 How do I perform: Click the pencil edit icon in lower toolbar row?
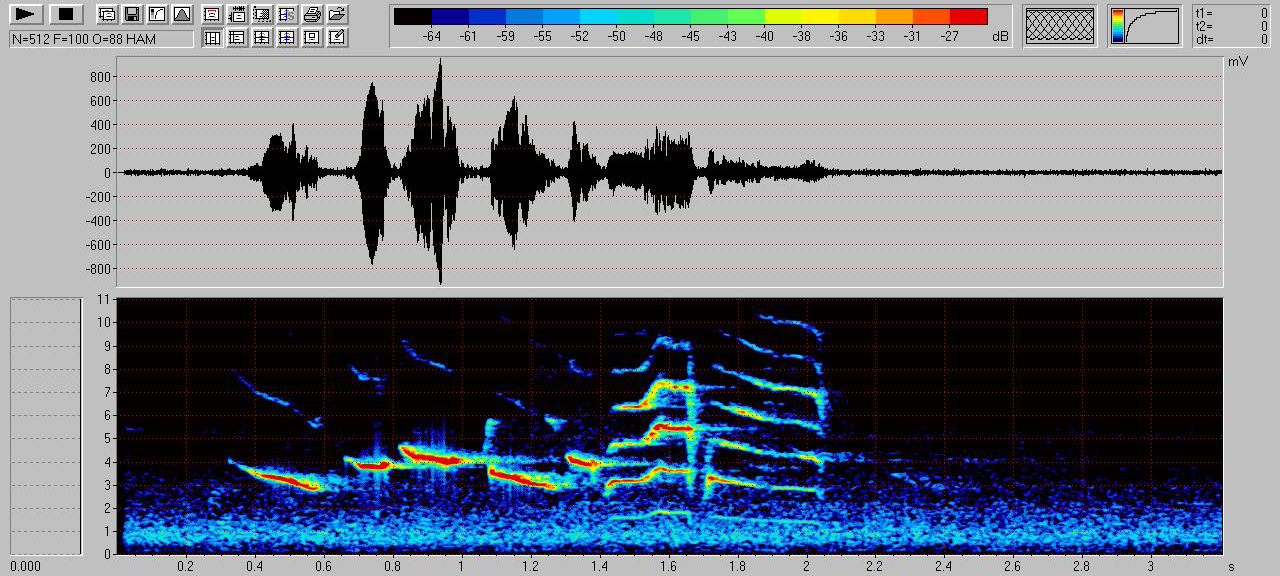pos(337,38)
